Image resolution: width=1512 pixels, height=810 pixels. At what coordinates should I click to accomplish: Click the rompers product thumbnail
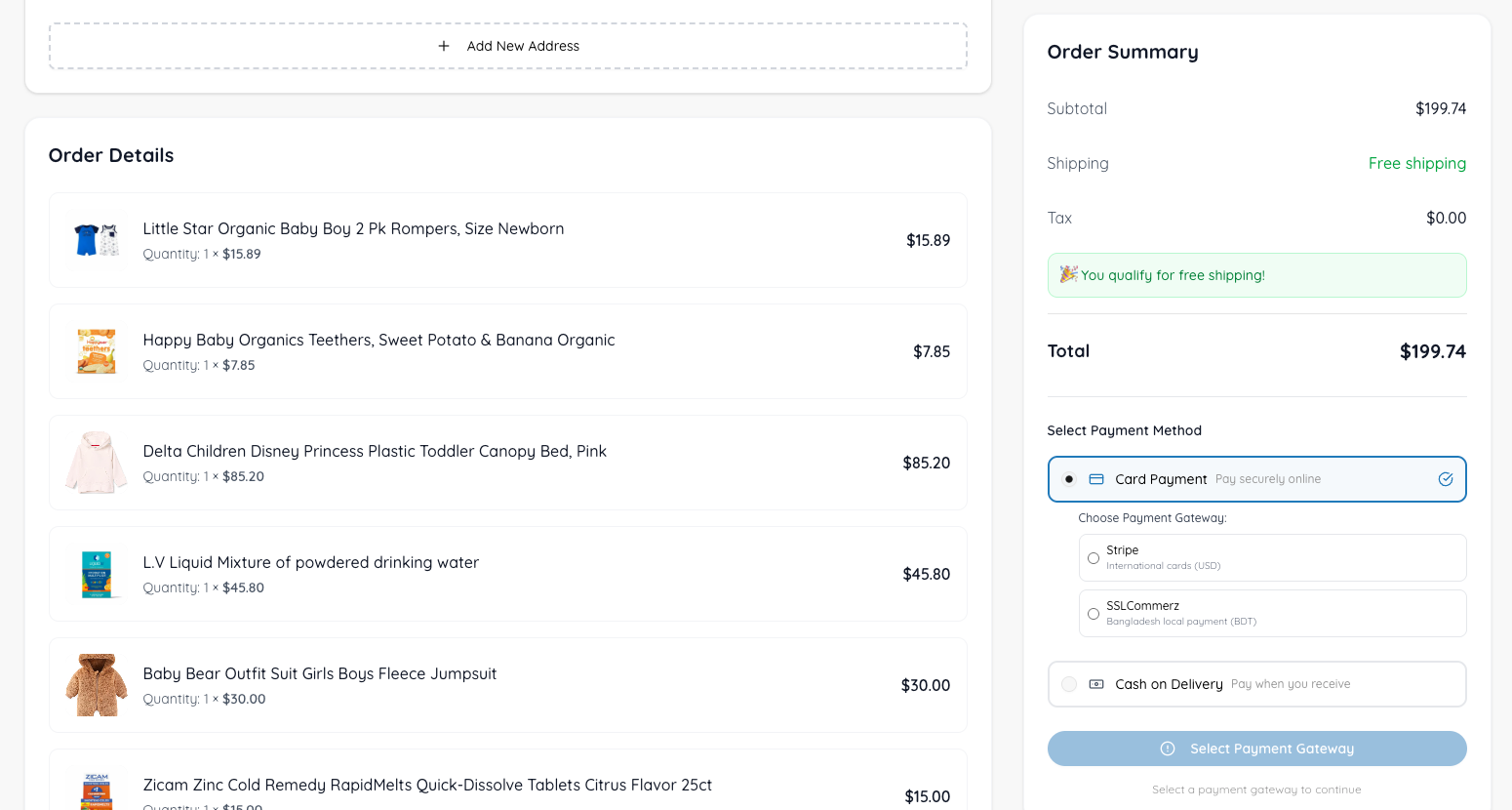click(x=96, y=239)
